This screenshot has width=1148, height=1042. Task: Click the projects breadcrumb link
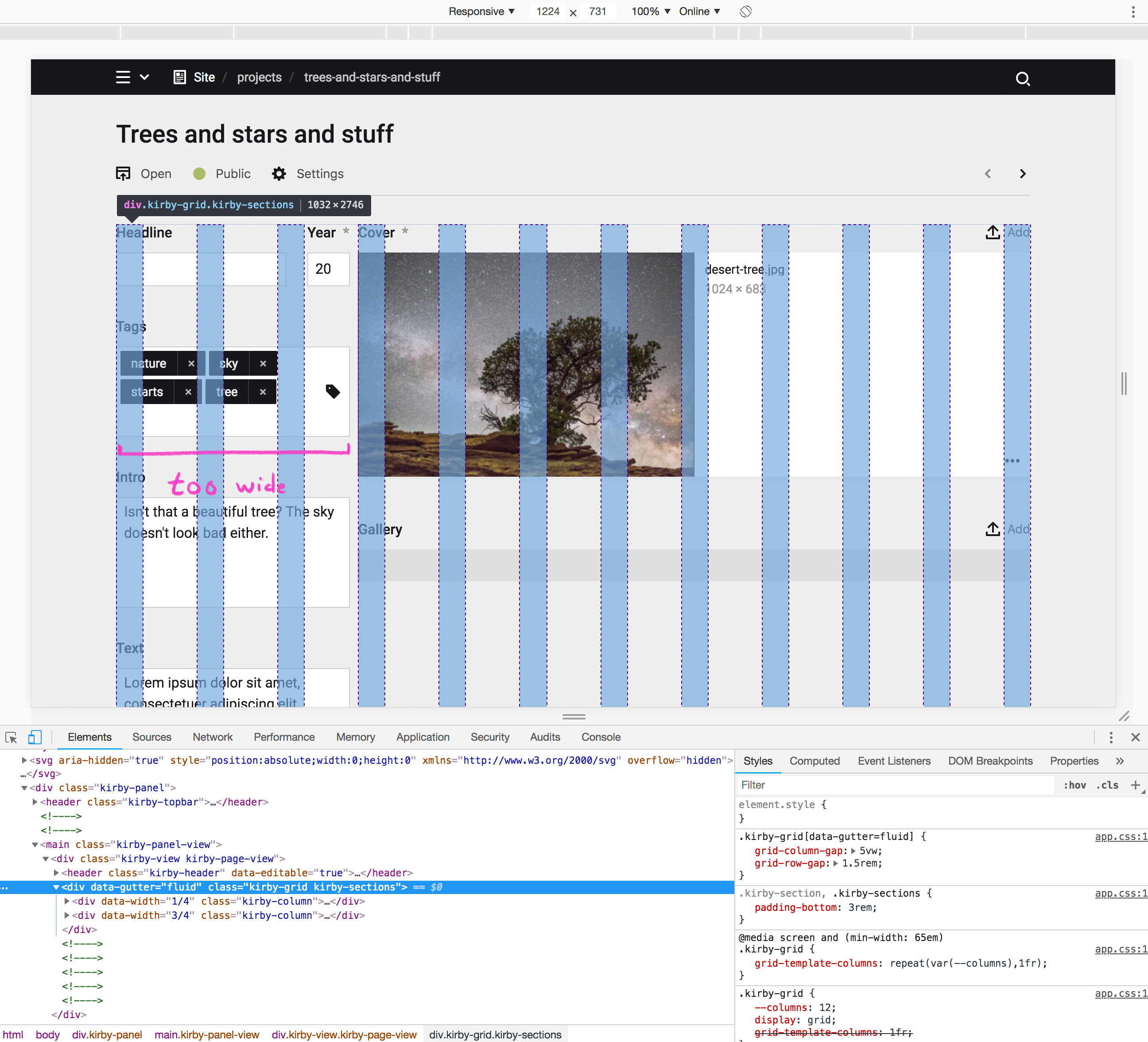pyautogui.click(x=259, y=78)
